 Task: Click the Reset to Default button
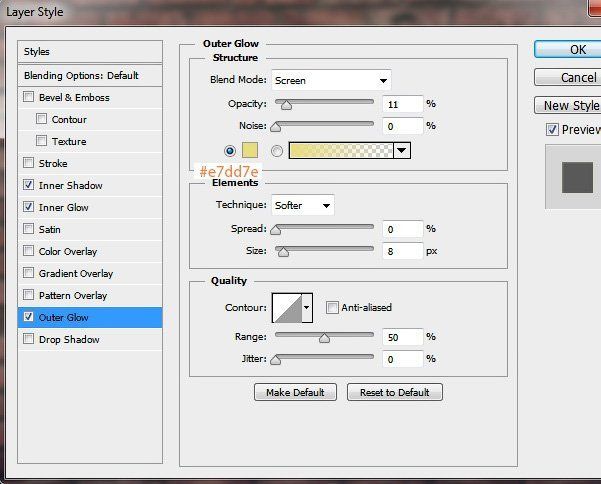coord(394,392)
